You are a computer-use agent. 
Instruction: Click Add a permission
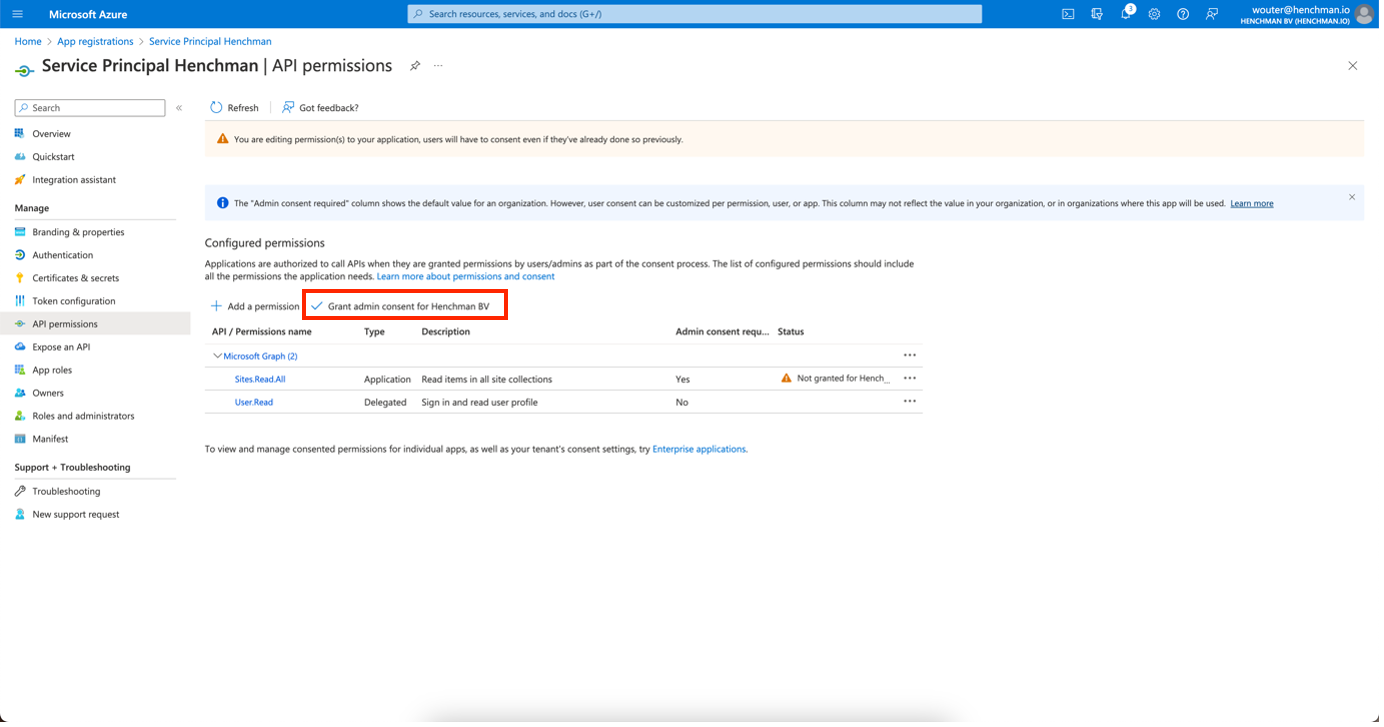(x=255, y=306)
